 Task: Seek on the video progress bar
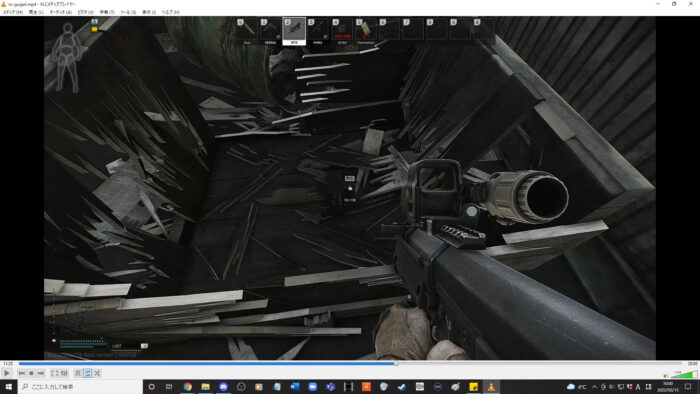350,364
